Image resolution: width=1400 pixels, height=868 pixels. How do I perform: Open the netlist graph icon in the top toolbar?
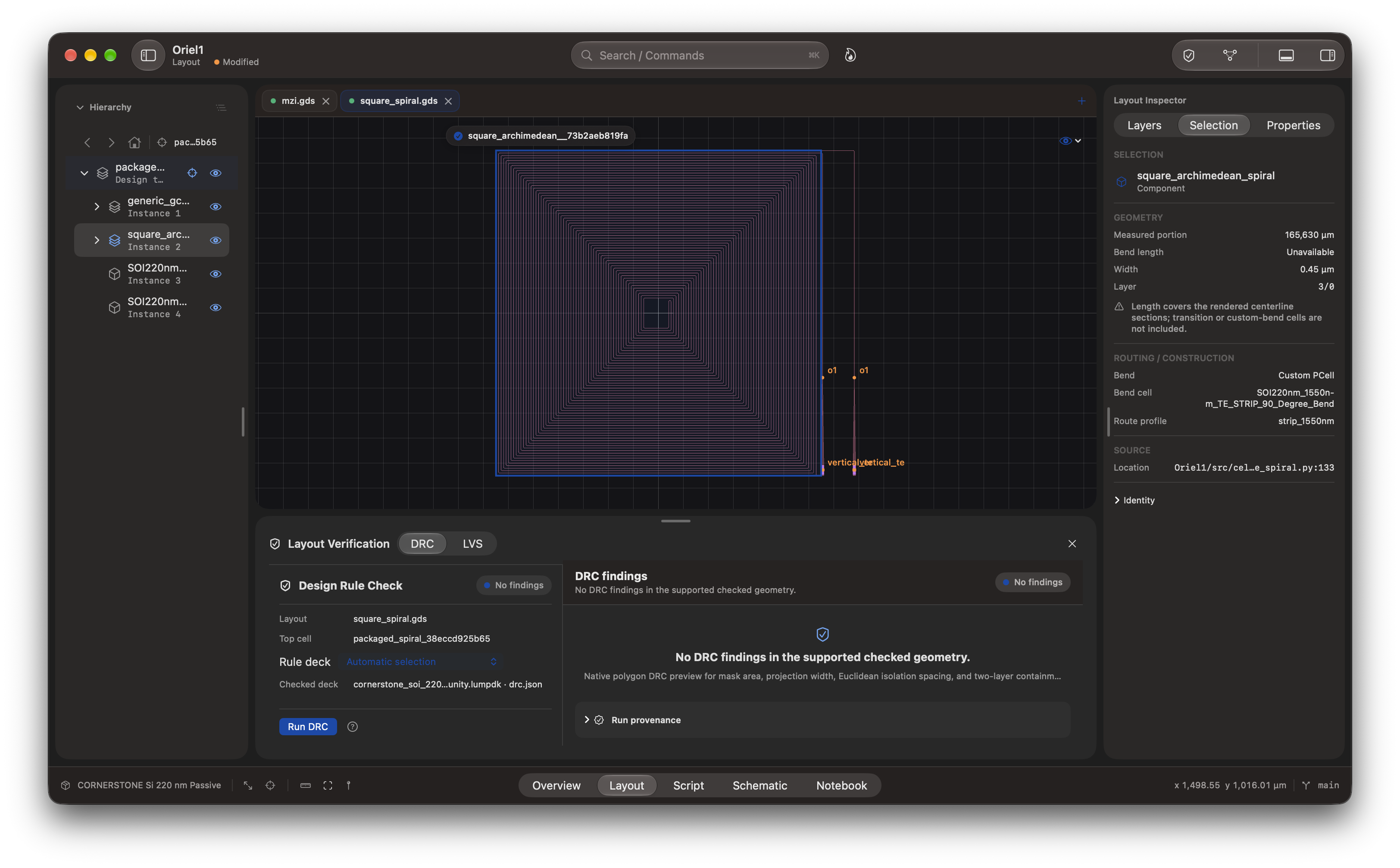tap(1229, 55)
